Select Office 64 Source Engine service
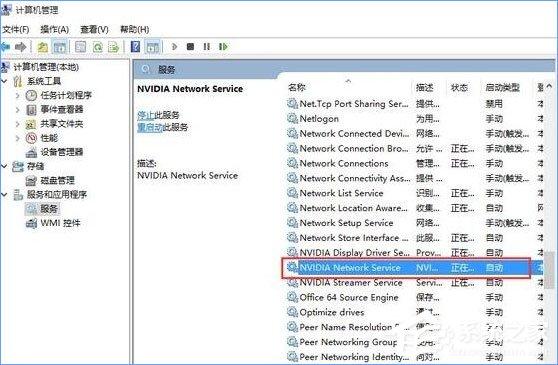 pos(415,297)
